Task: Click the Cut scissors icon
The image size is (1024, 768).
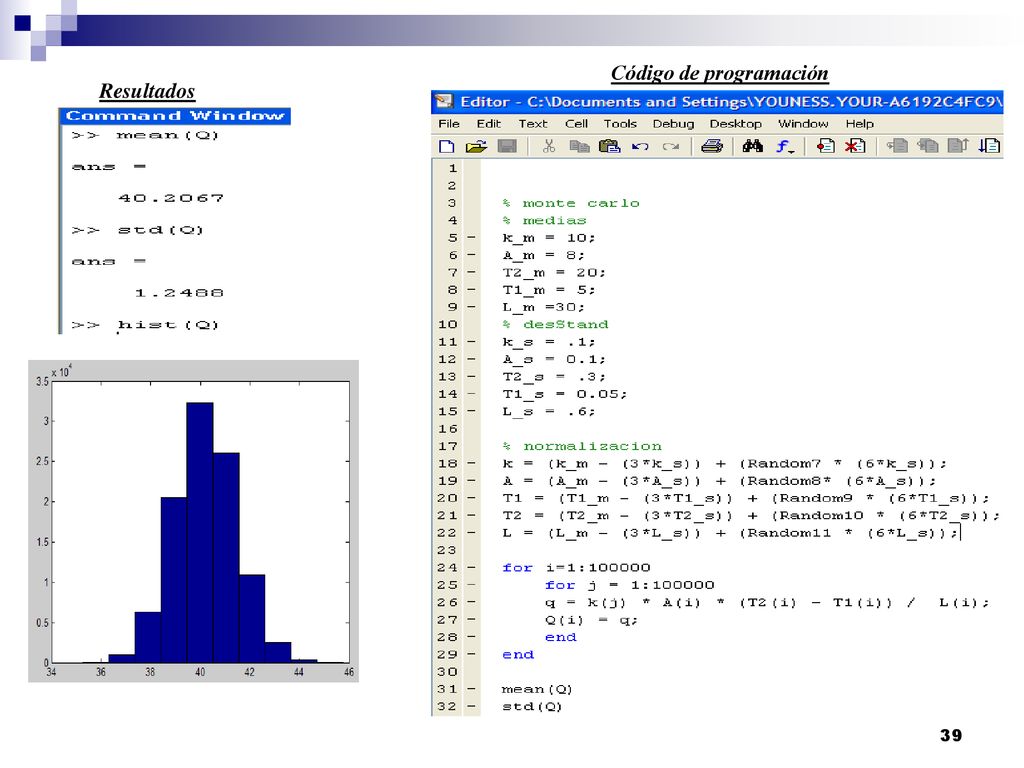Action: tap(549, 146)
